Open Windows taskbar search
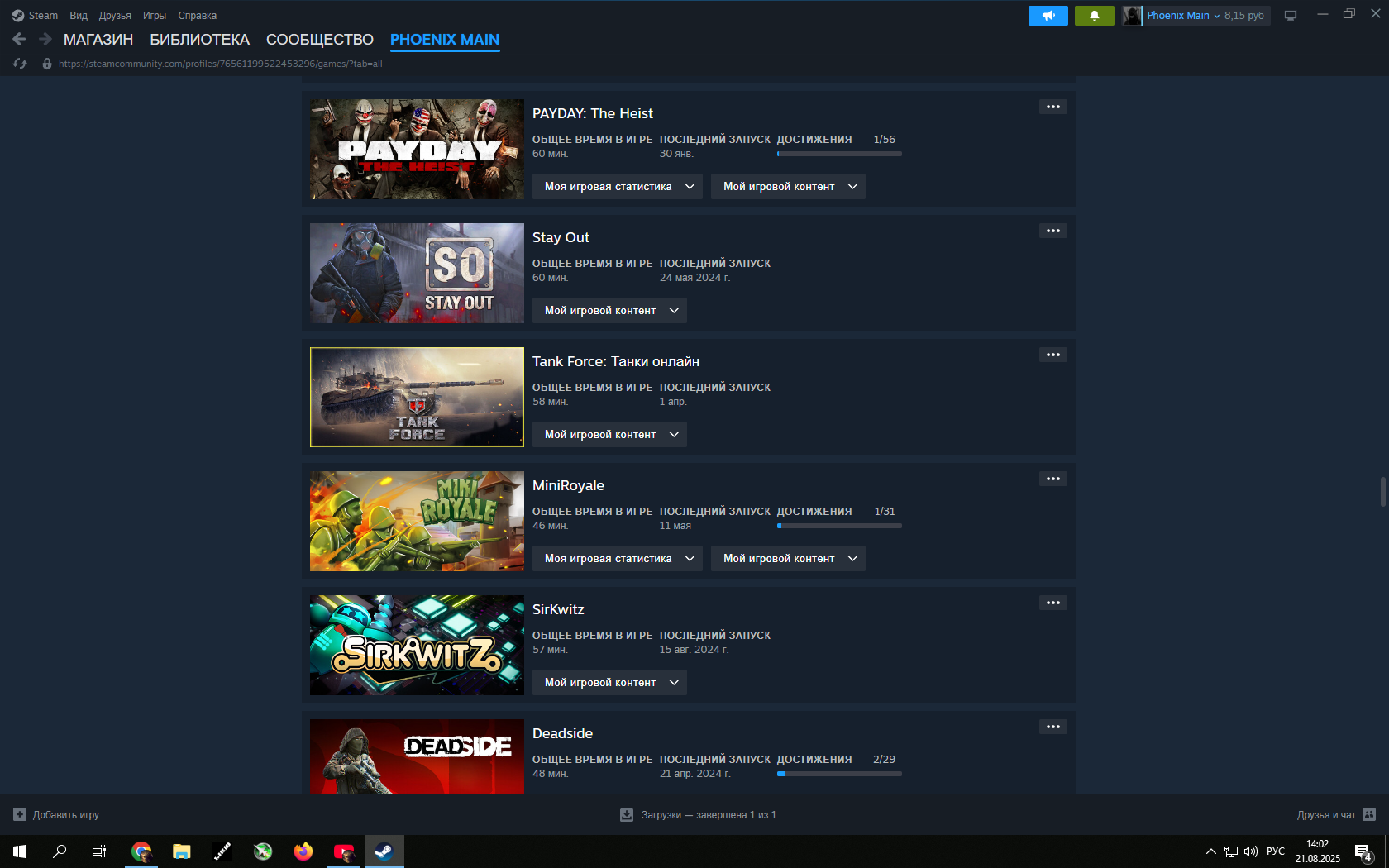This screenshot has width=1389, height=868. pos(60,851)
